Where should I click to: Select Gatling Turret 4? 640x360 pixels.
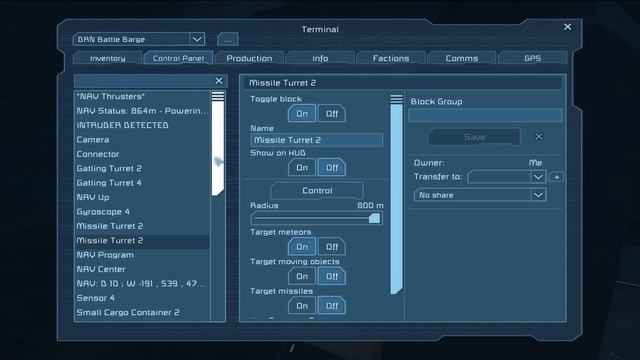(142, 183)
